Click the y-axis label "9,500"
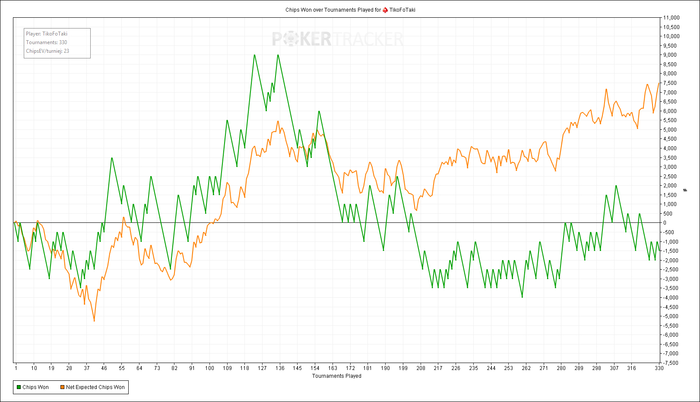 pyautogui.click(x=672, y=46)
